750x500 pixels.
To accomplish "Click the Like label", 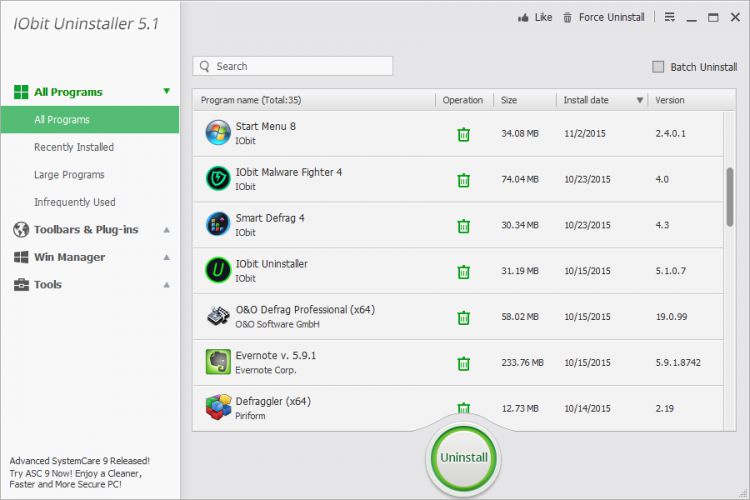I will pyautogui.click(x=543, y=18).
